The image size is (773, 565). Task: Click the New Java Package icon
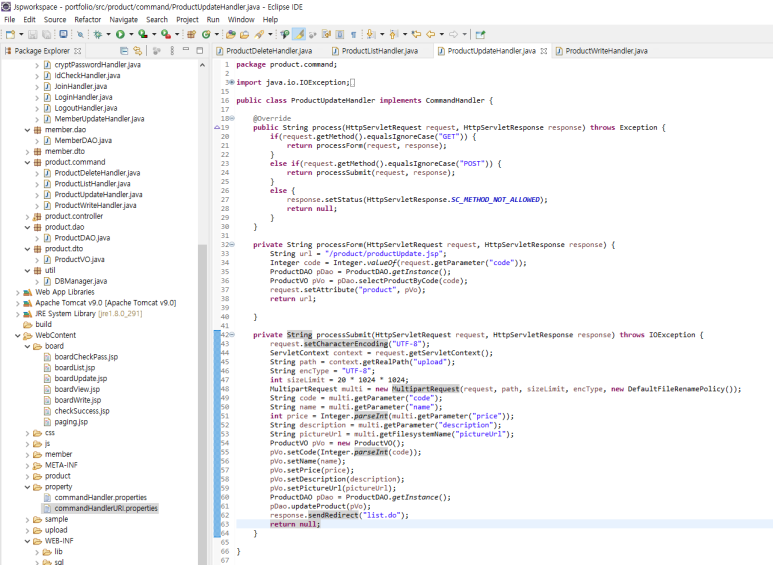[x=191, y=35]
